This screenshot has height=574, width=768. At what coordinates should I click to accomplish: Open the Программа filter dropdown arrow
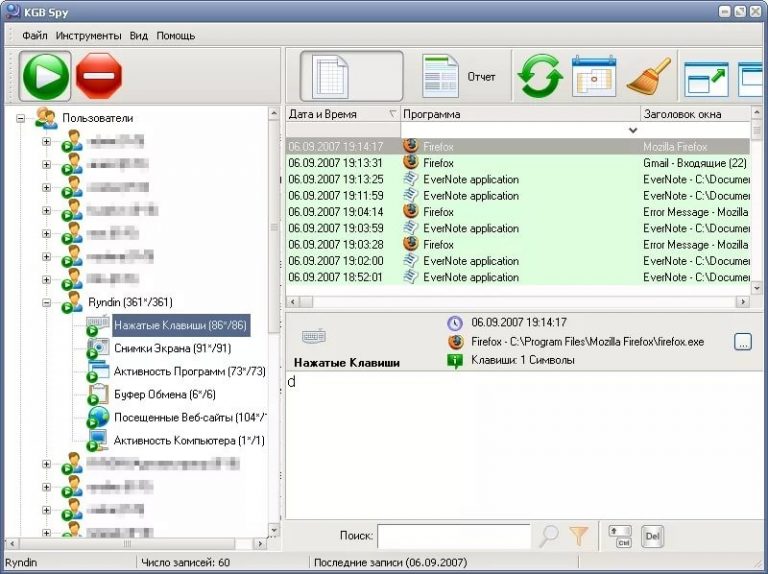tap(633, 130)
